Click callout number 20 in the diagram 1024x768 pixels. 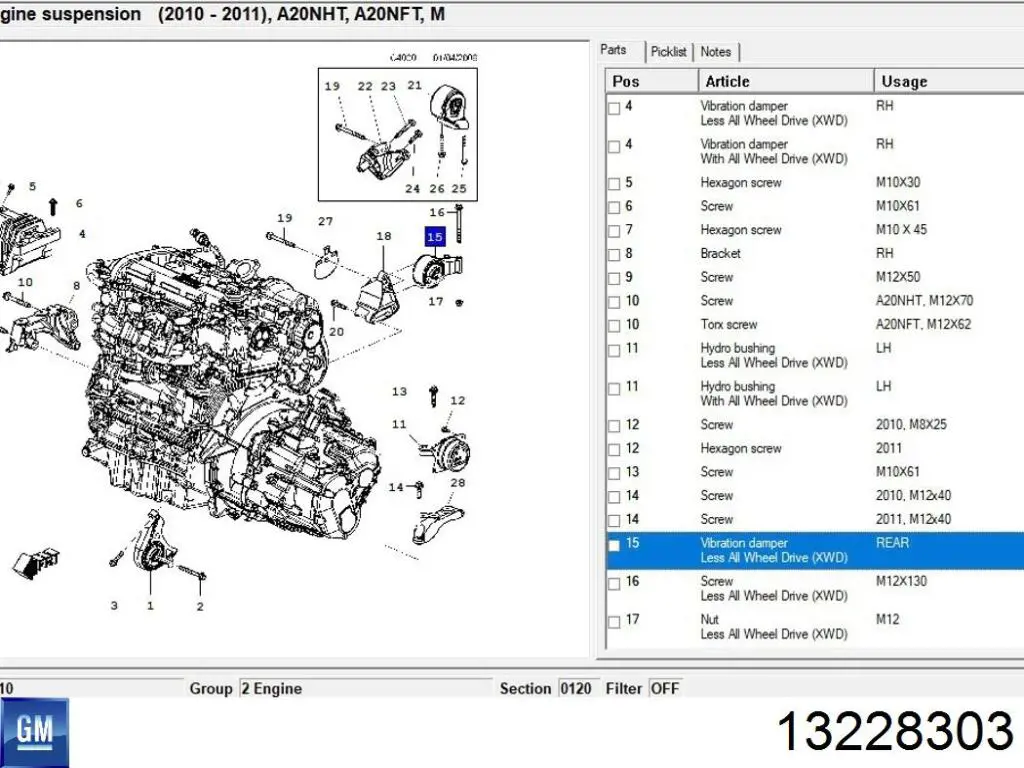(x=336, y=332)
